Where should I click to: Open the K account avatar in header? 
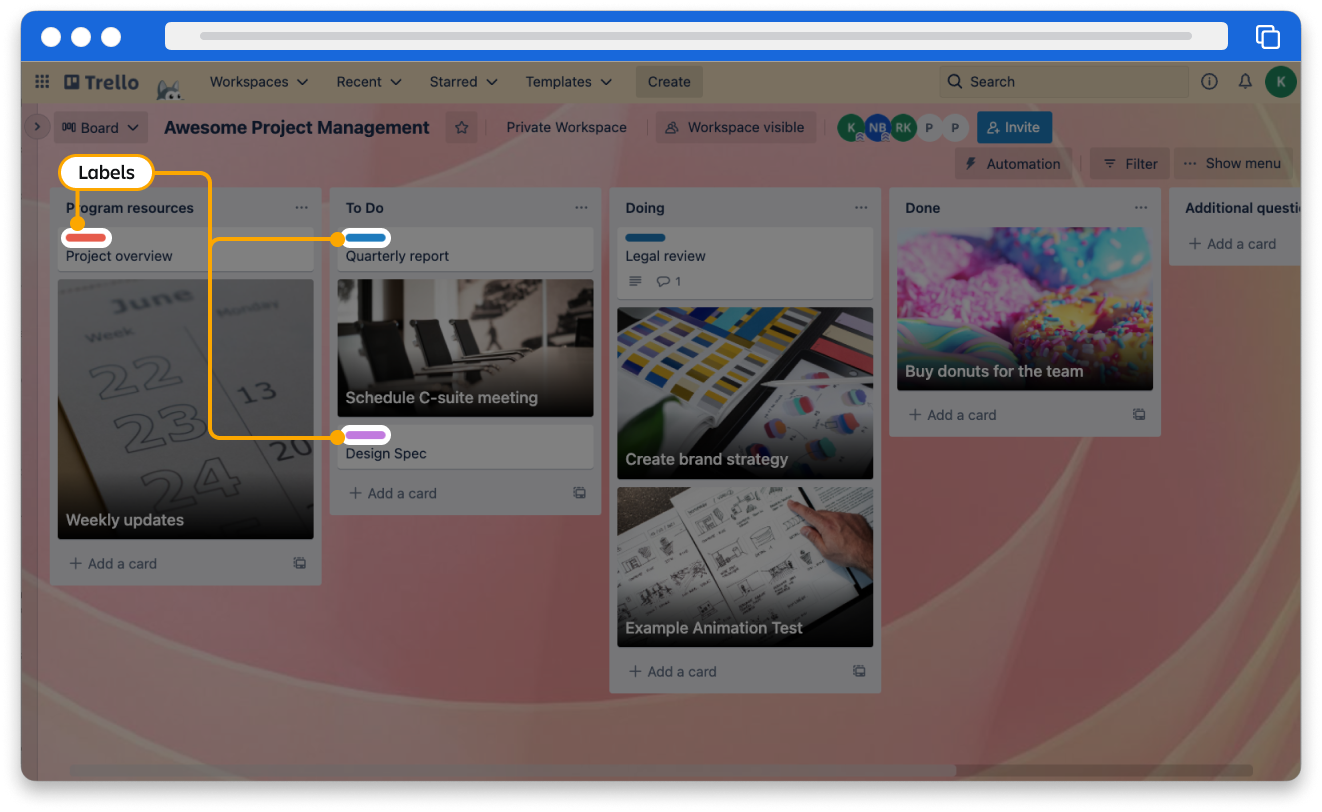[1281, 82]
